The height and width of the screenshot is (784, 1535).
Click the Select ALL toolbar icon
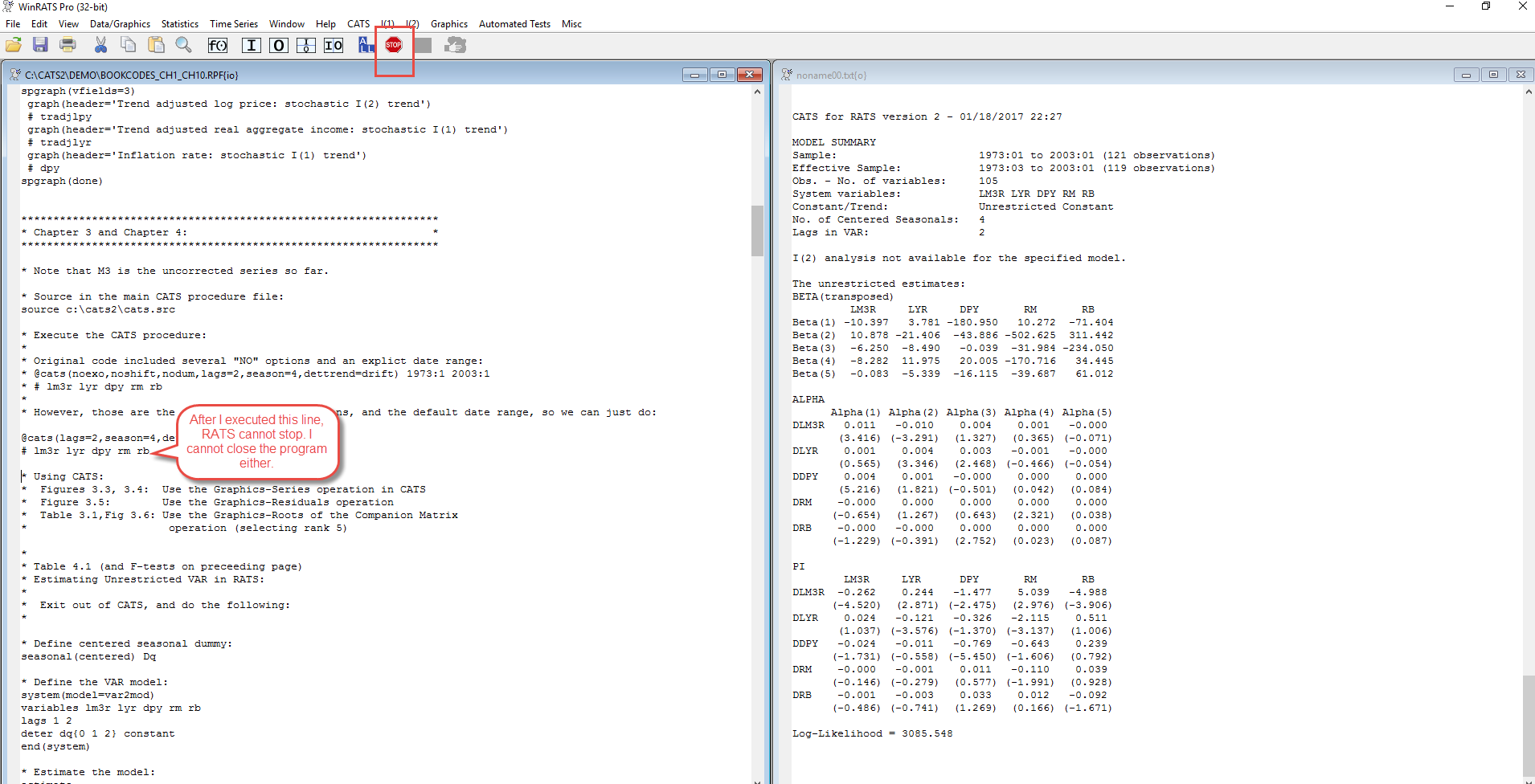point(366,45)
